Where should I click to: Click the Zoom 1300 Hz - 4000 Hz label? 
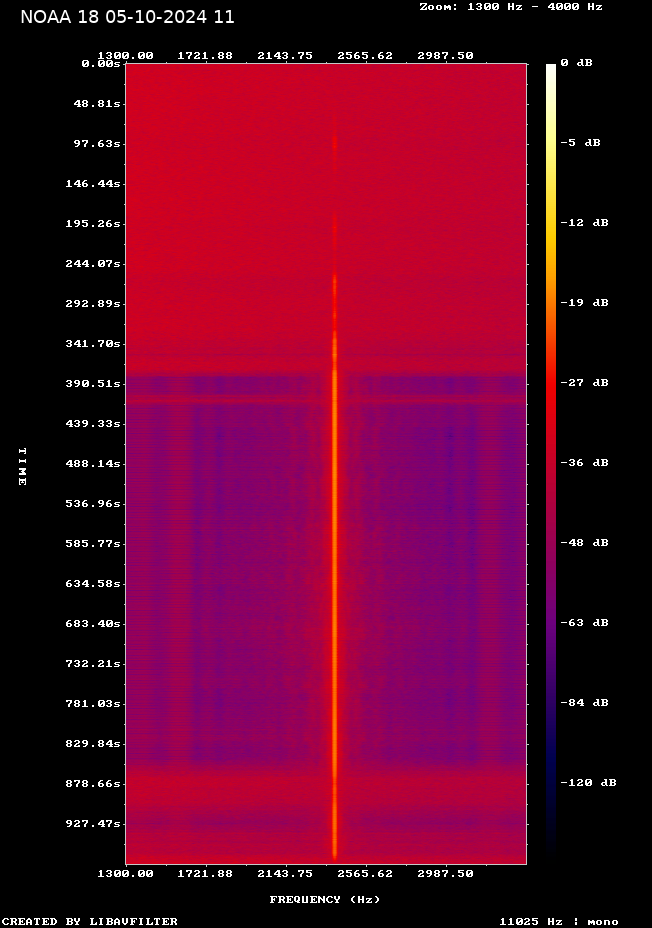(510, 7)
